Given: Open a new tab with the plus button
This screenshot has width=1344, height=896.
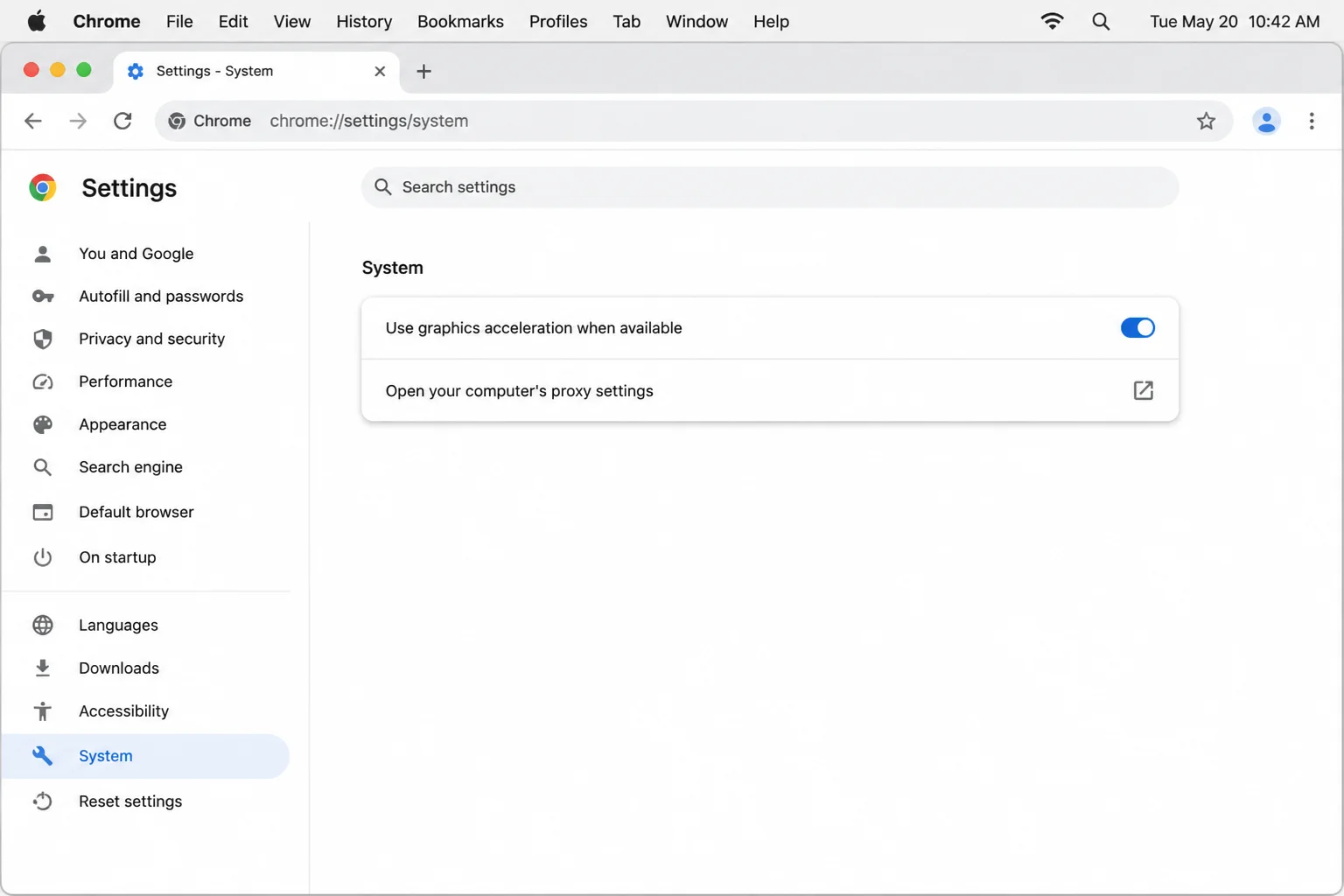Looking at the screenshot, I should [x=423, y=72].
